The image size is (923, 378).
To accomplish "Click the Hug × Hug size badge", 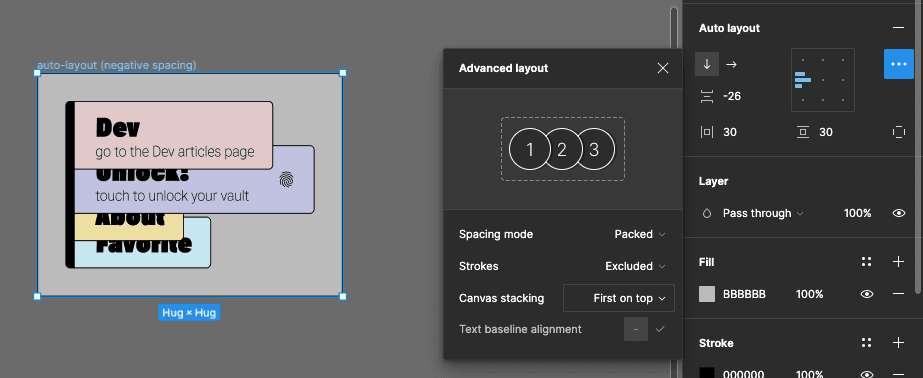I will [189, 313].
